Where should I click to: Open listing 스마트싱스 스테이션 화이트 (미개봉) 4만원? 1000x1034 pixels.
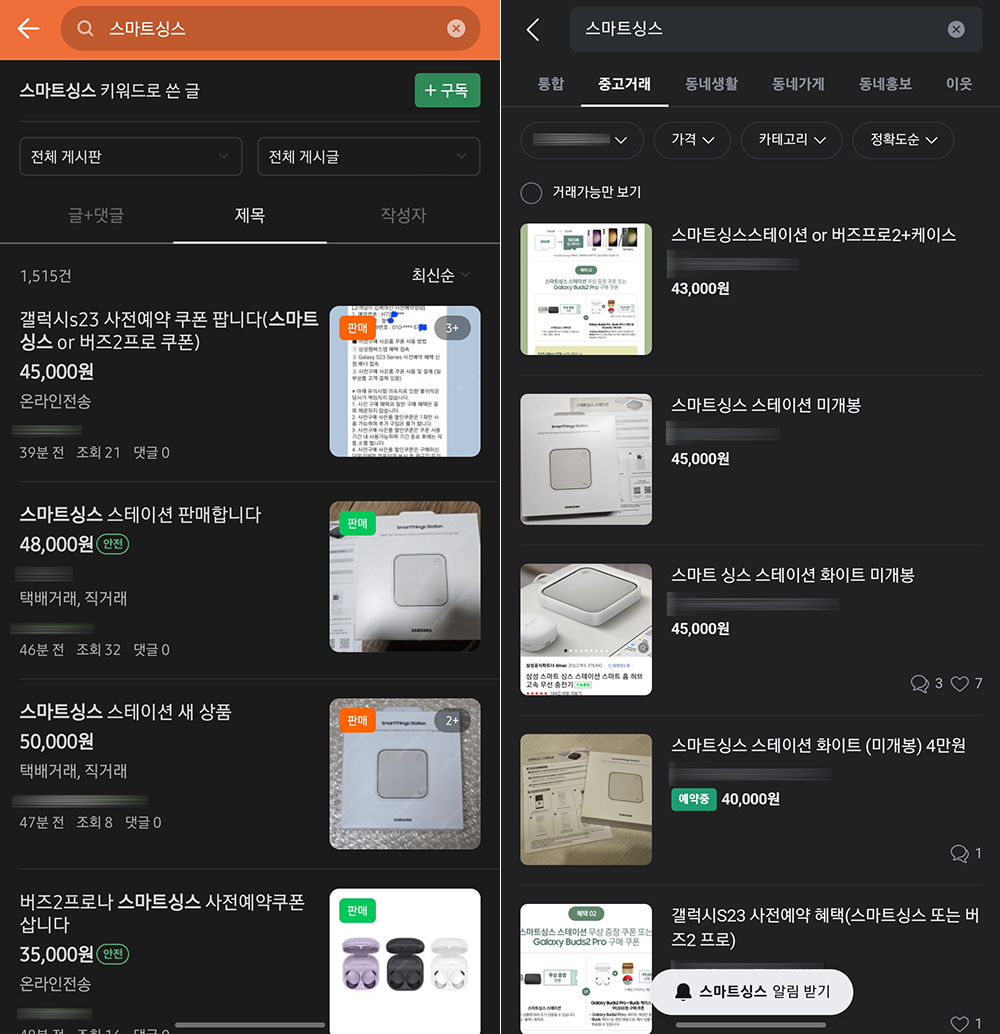pyautogui.click(x=818, y=745)
